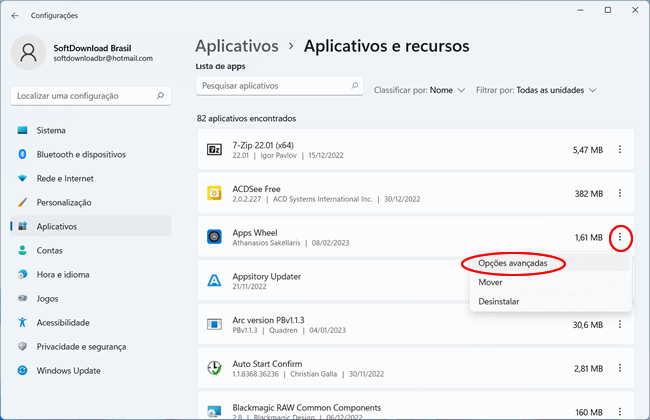Open the three-dot menu for ACDSee Free
The image size is (650, 420).
click(620, 193)
